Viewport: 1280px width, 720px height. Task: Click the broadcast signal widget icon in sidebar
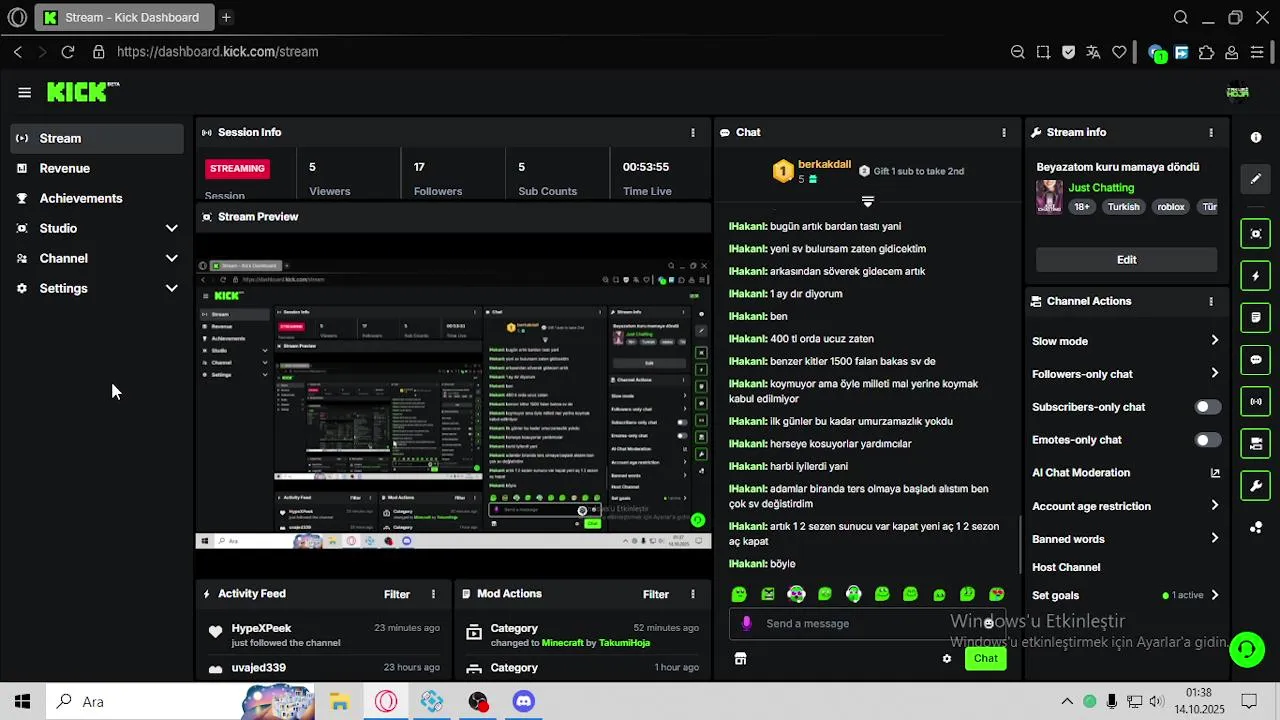(x=1256, y=402)
